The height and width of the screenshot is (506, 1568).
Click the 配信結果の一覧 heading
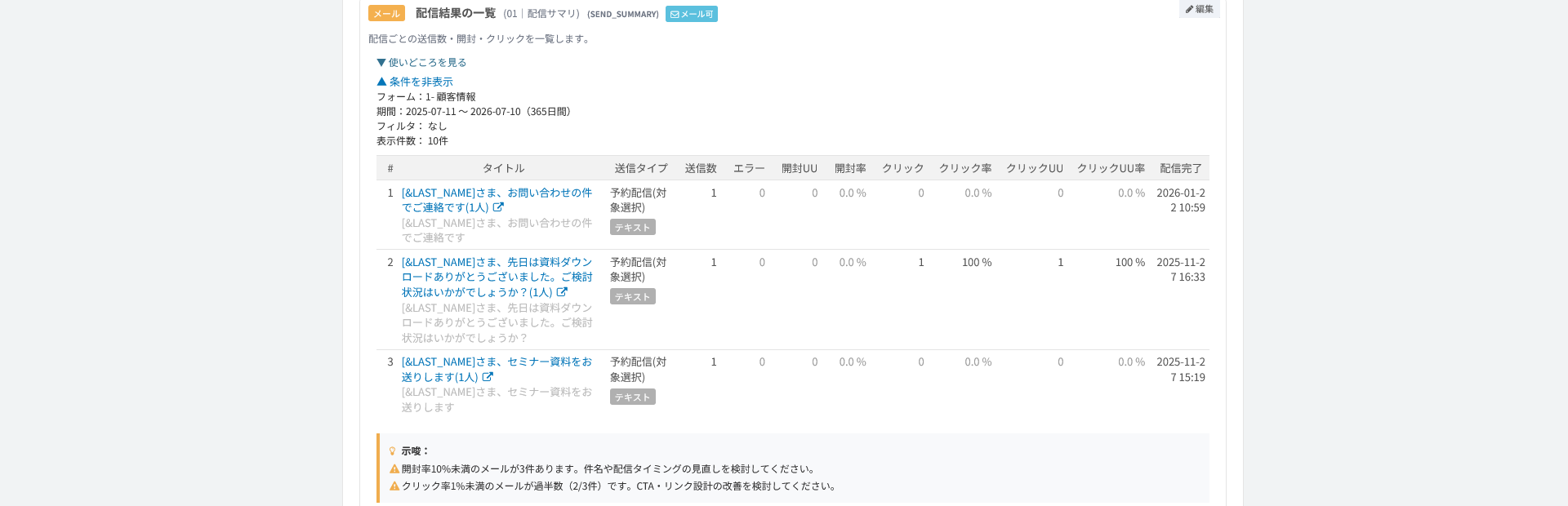point(456,13)
